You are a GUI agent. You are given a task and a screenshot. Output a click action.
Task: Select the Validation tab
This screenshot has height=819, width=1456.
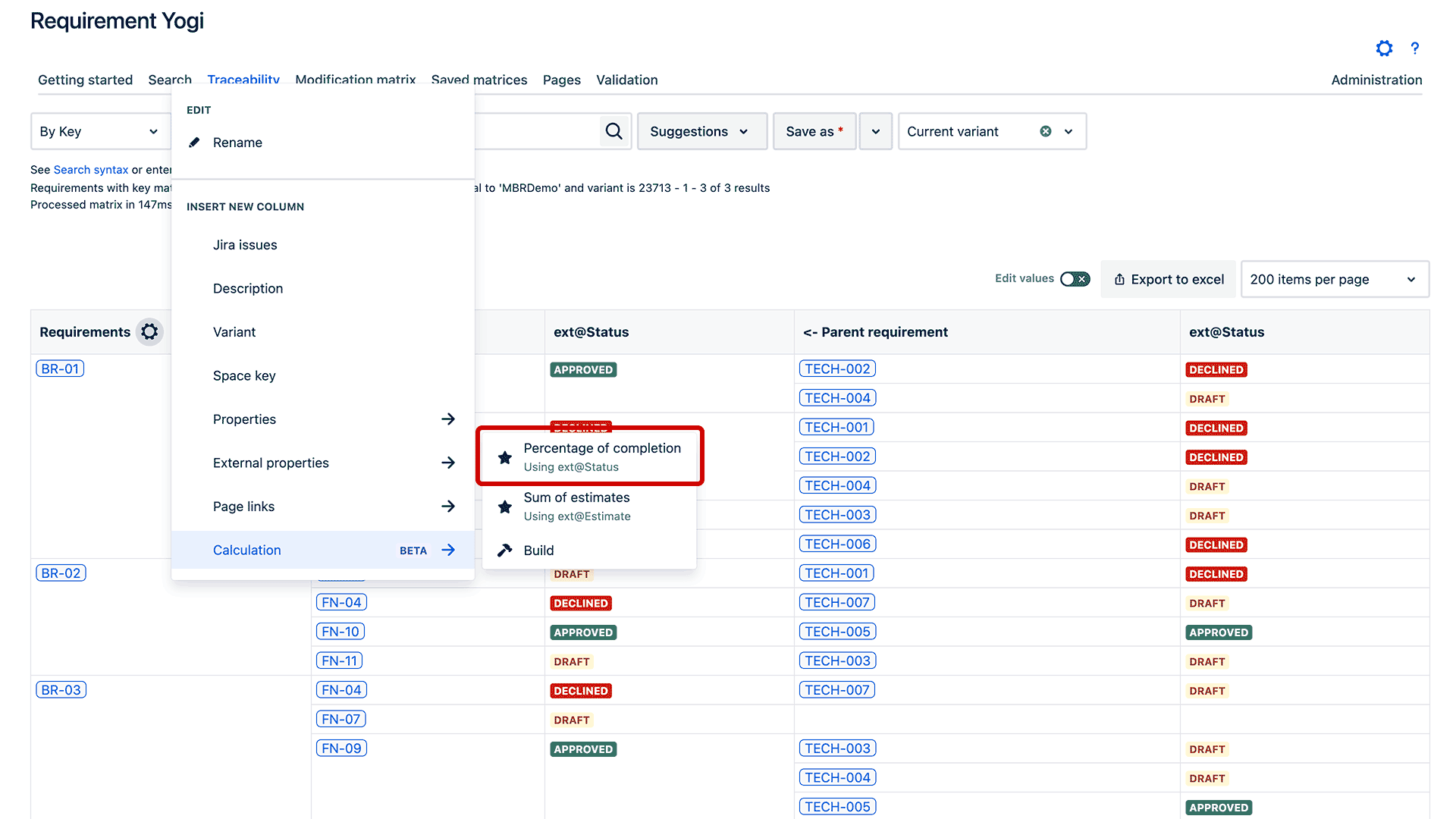click(627, 79)
